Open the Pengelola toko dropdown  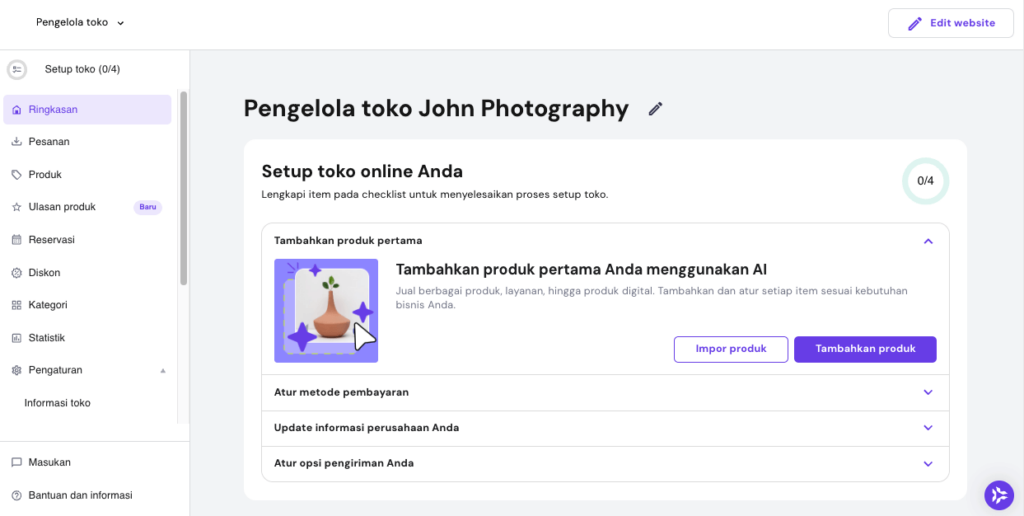click(x=80, y=23)
